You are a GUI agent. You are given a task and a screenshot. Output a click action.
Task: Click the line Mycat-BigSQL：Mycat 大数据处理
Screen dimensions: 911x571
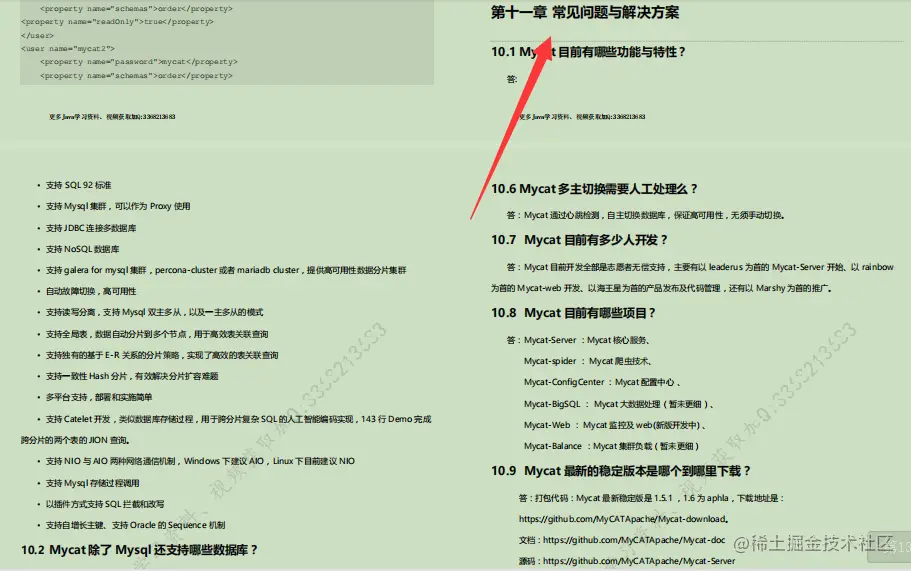619,404
